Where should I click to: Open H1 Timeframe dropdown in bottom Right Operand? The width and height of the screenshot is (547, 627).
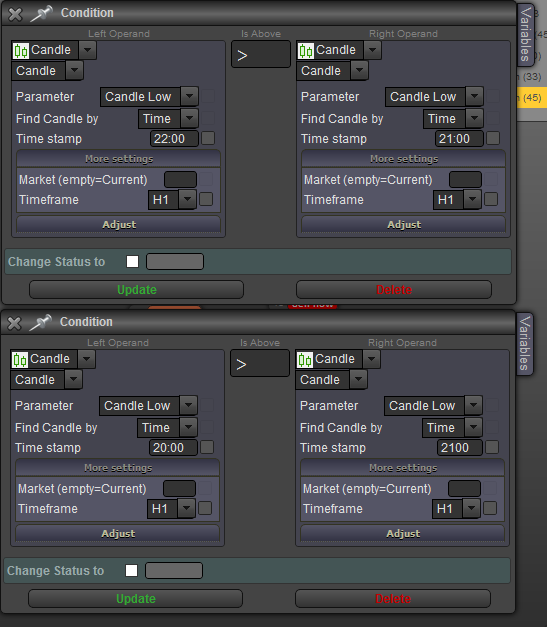pyautogui.click(x=471, y=508)
